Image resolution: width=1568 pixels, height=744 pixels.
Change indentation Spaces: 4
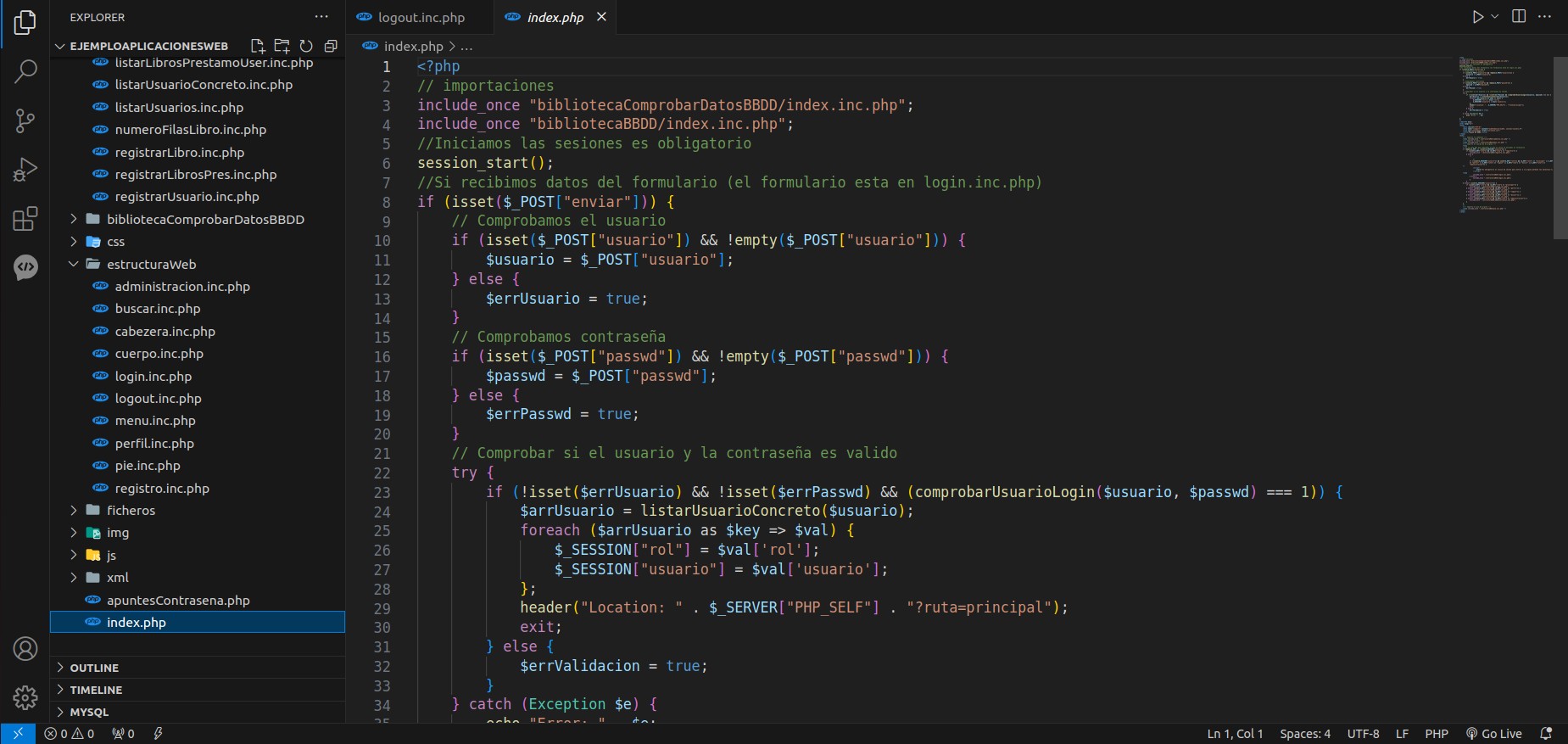(x=1305, y=734)
